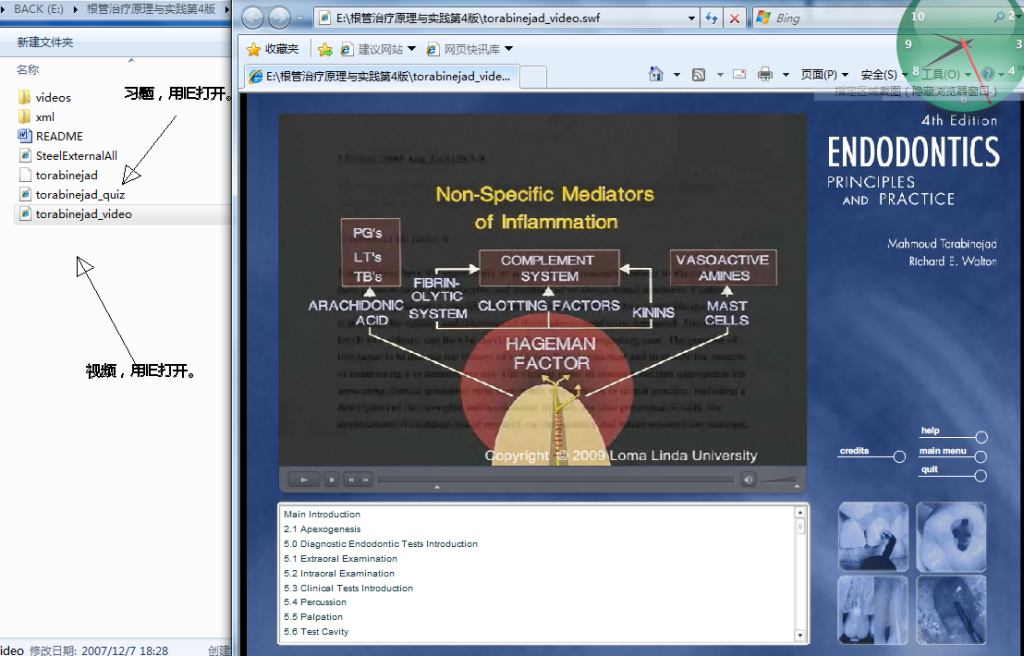Go back with the browser Back button
This screenshot has width=1024, height=656.
click(253, 18)
